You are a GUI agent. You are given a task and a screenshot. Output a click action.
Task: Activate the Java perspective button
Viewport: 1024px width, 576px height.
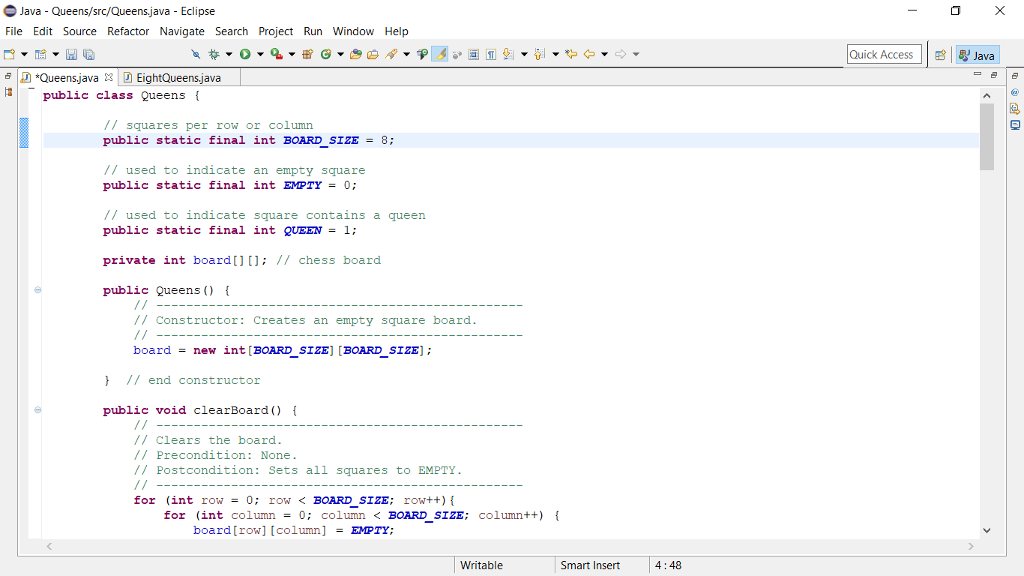click(977, 54)
